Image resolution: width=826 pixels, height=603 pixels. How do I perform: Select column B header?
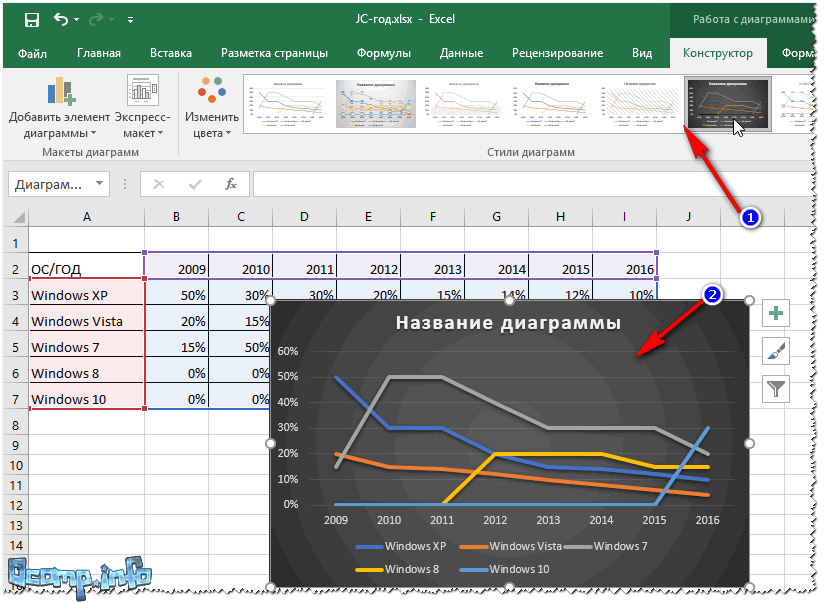(x=176, y=217)
